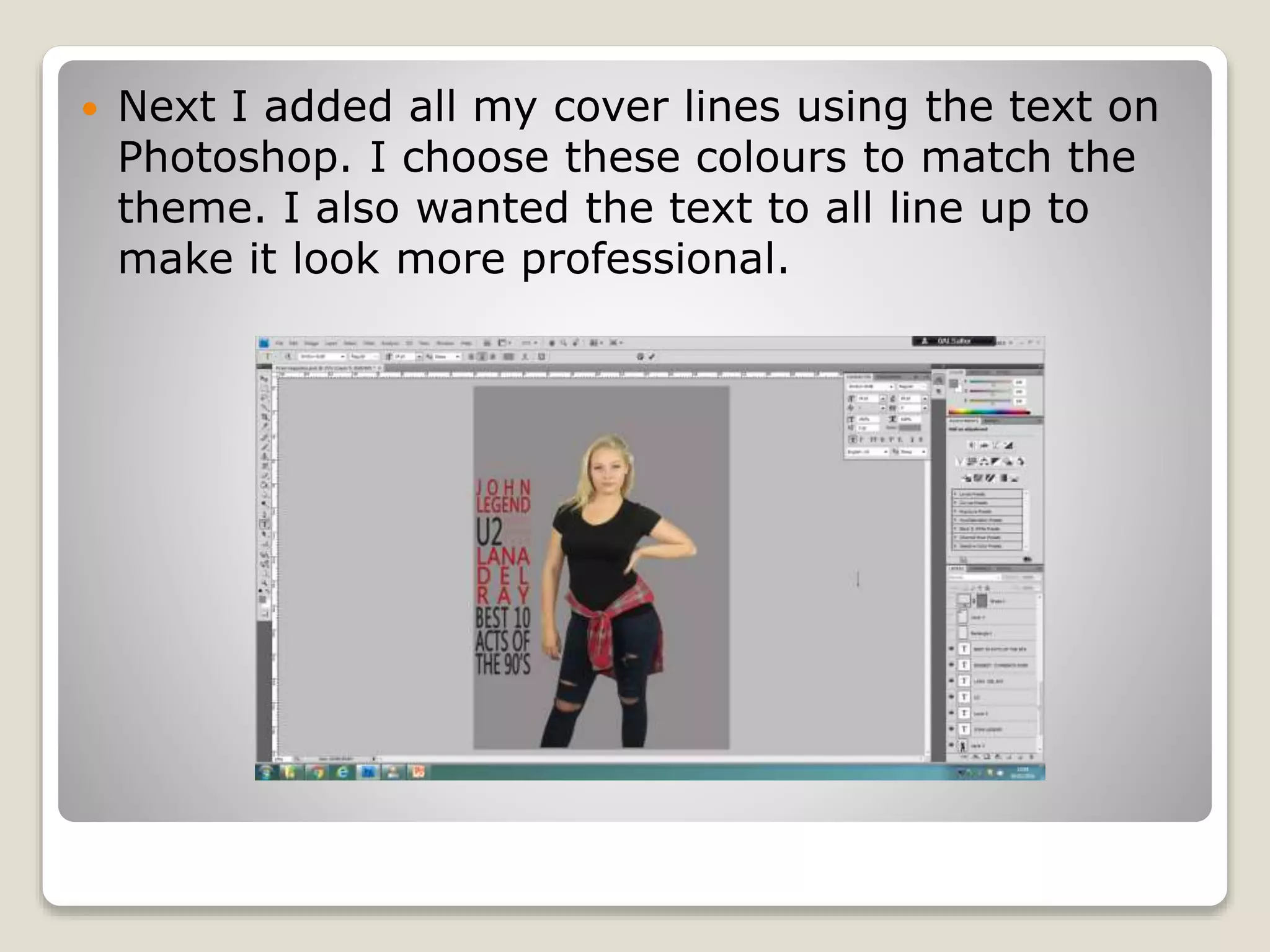Switch to the Layers panel tab
The width and height of the screenshot is (1270, 952).
pyautogui.click(x=957, y=568)
